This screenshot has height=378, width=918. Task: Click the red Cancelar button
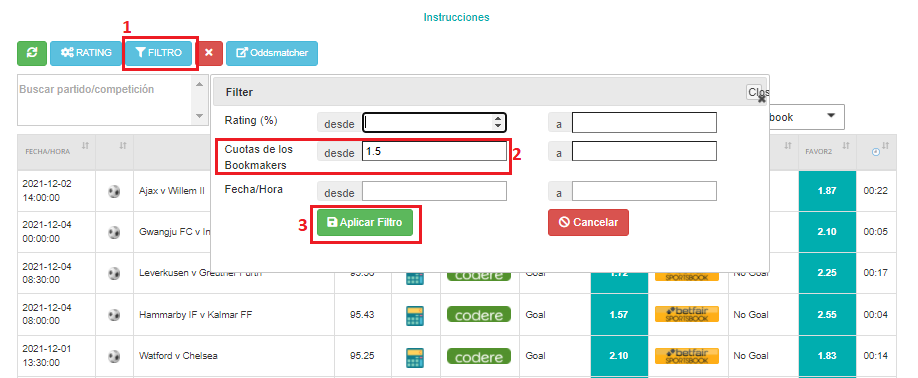point(588,222)
